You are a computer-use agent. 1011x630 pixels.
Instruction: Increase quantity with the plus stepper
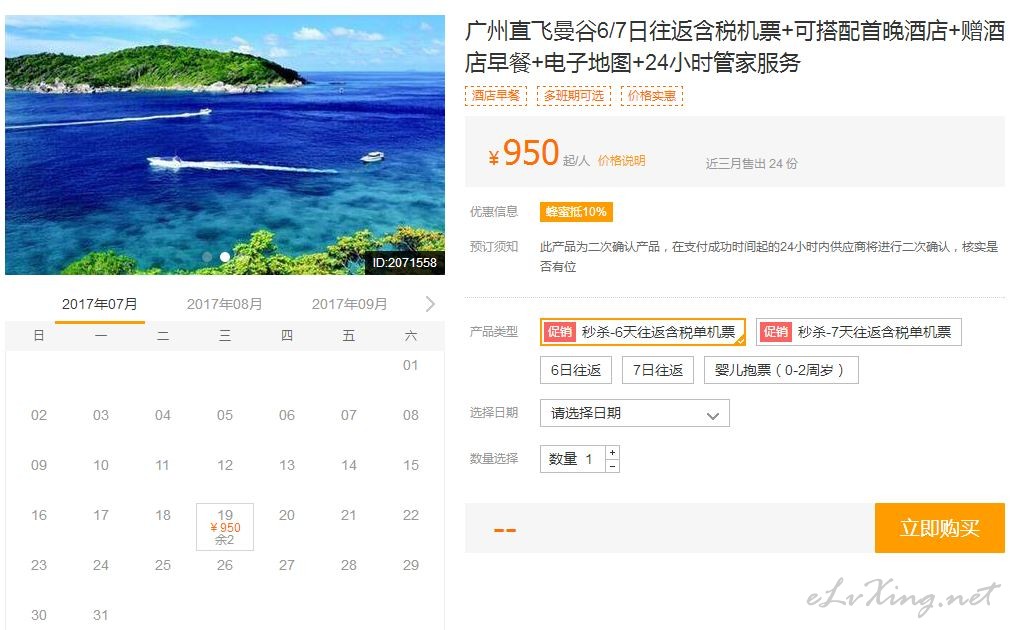(613, 452)
